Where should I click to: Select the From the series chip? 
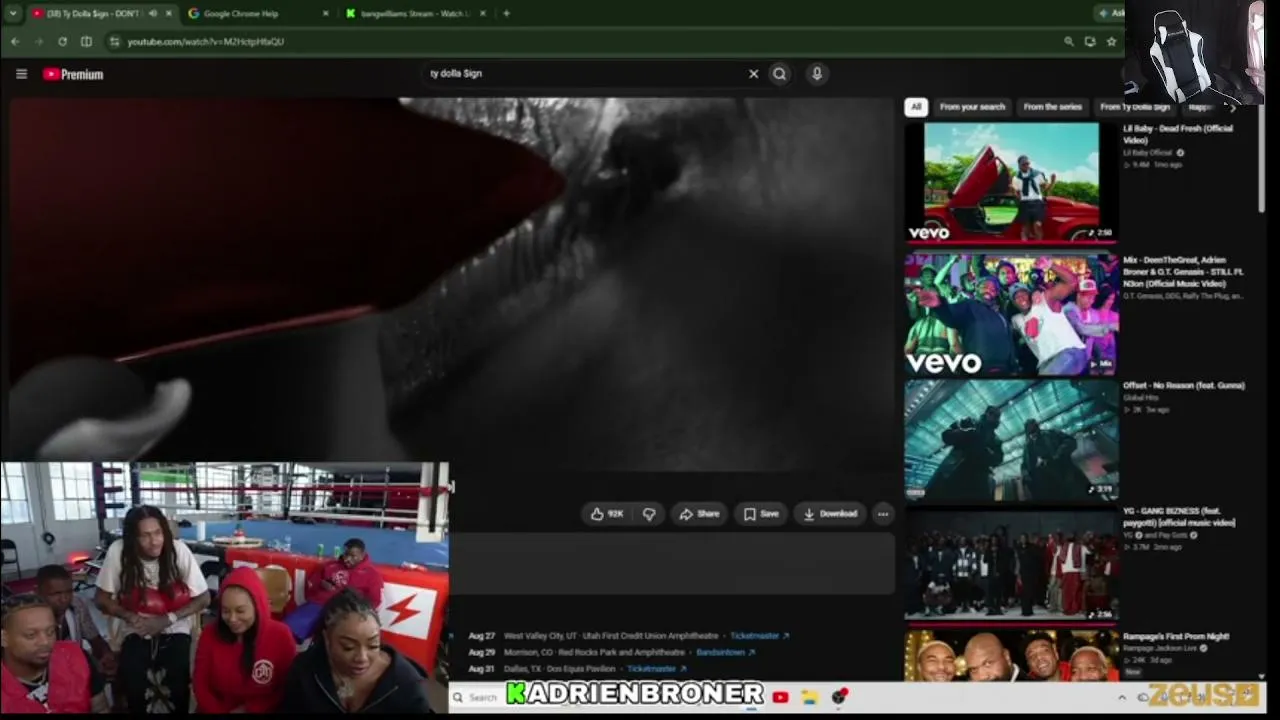1052,107
